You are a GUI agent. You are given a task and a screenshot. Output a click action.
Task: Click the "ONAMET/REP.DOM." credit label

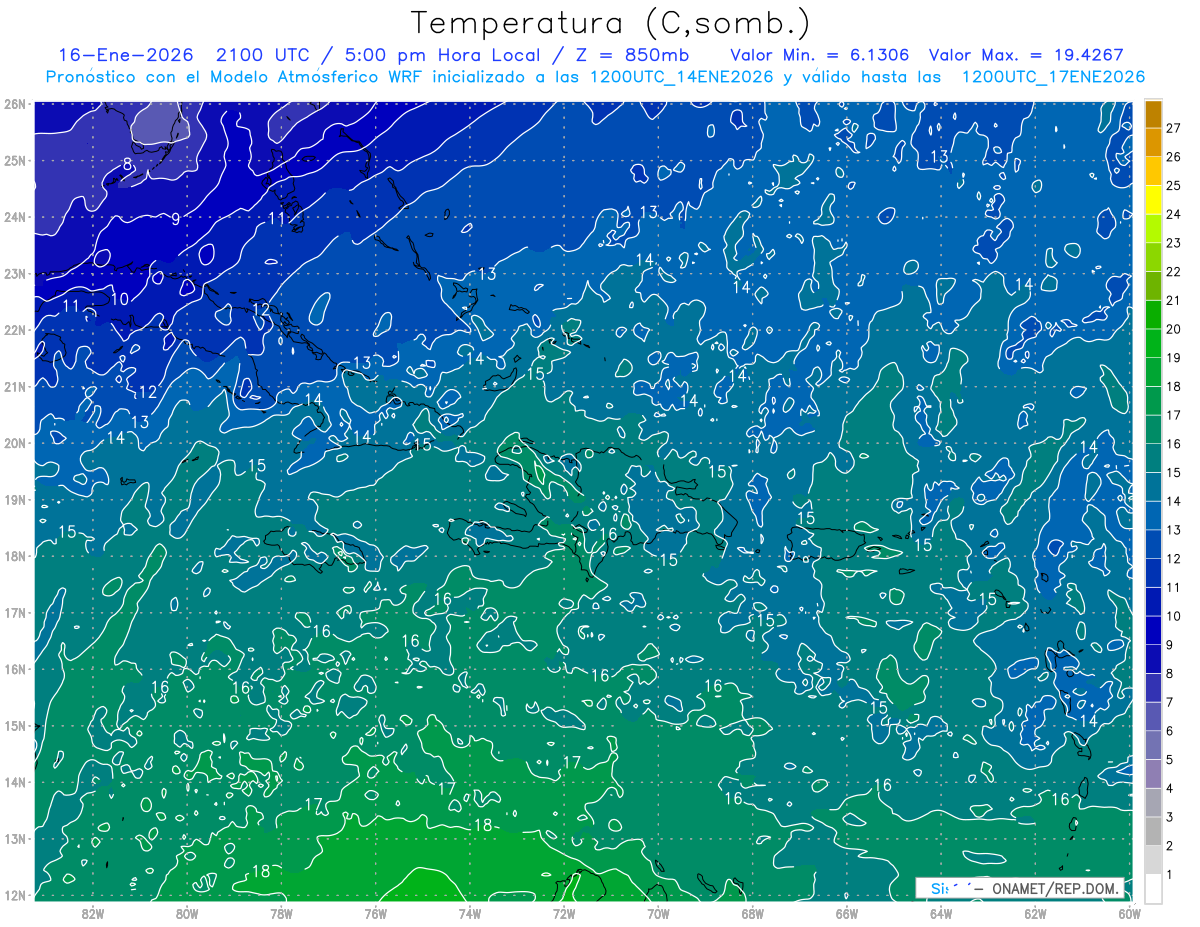click(x=1055, y=889)
